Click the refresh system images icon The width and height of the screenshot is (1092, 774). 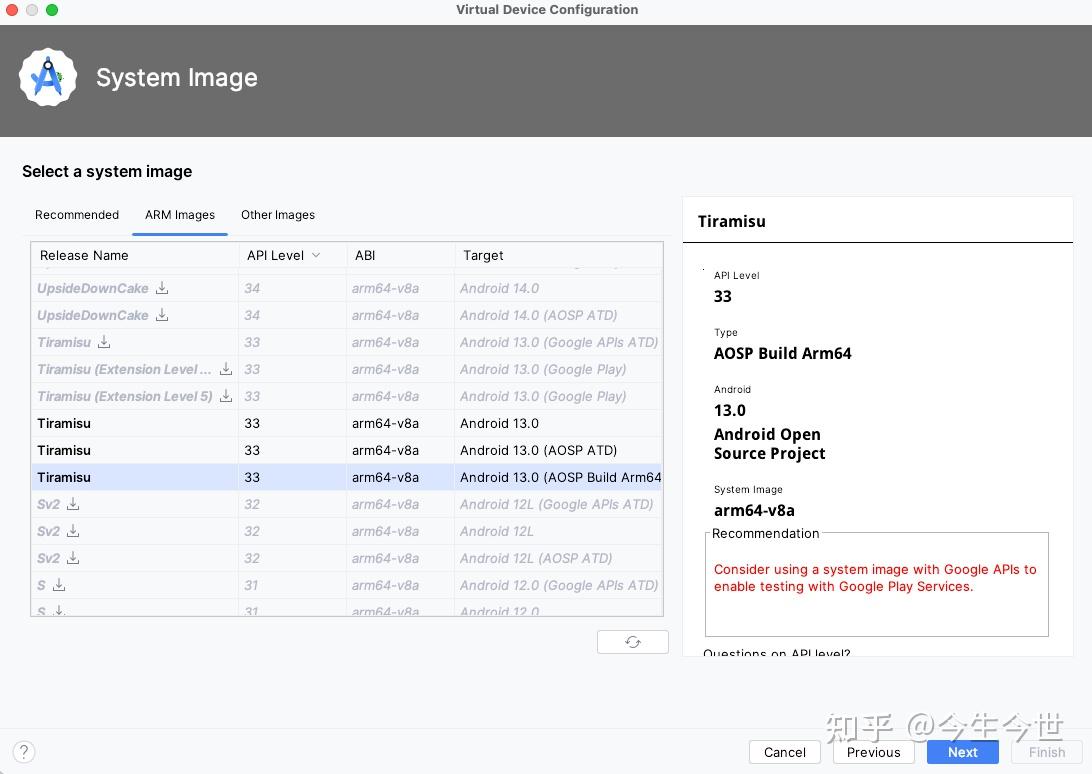pyautogui.click(x=632, y=642)
